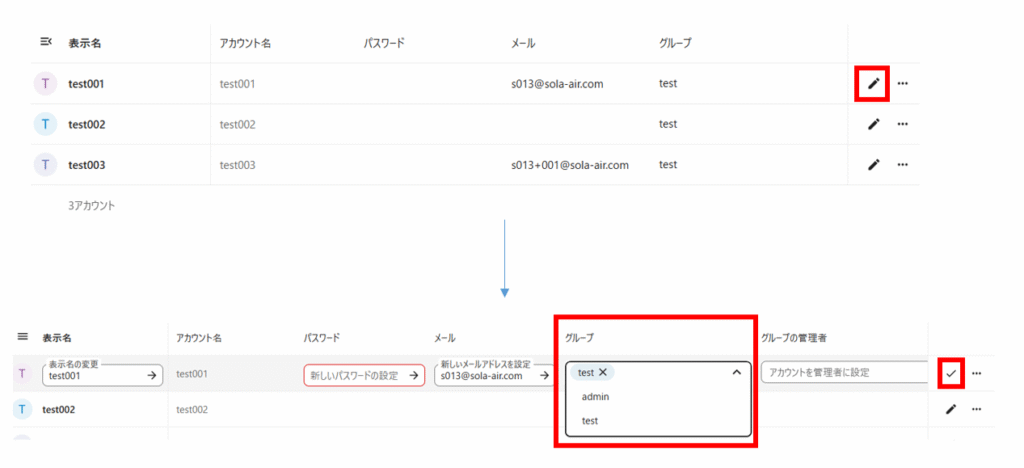The image size is (1024, 468).
Task: Remove the test chip using its X
Action: 602,372
